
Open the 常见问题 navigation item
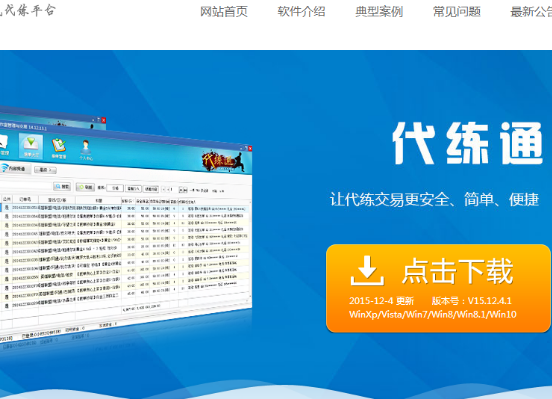tap(457, 12)
